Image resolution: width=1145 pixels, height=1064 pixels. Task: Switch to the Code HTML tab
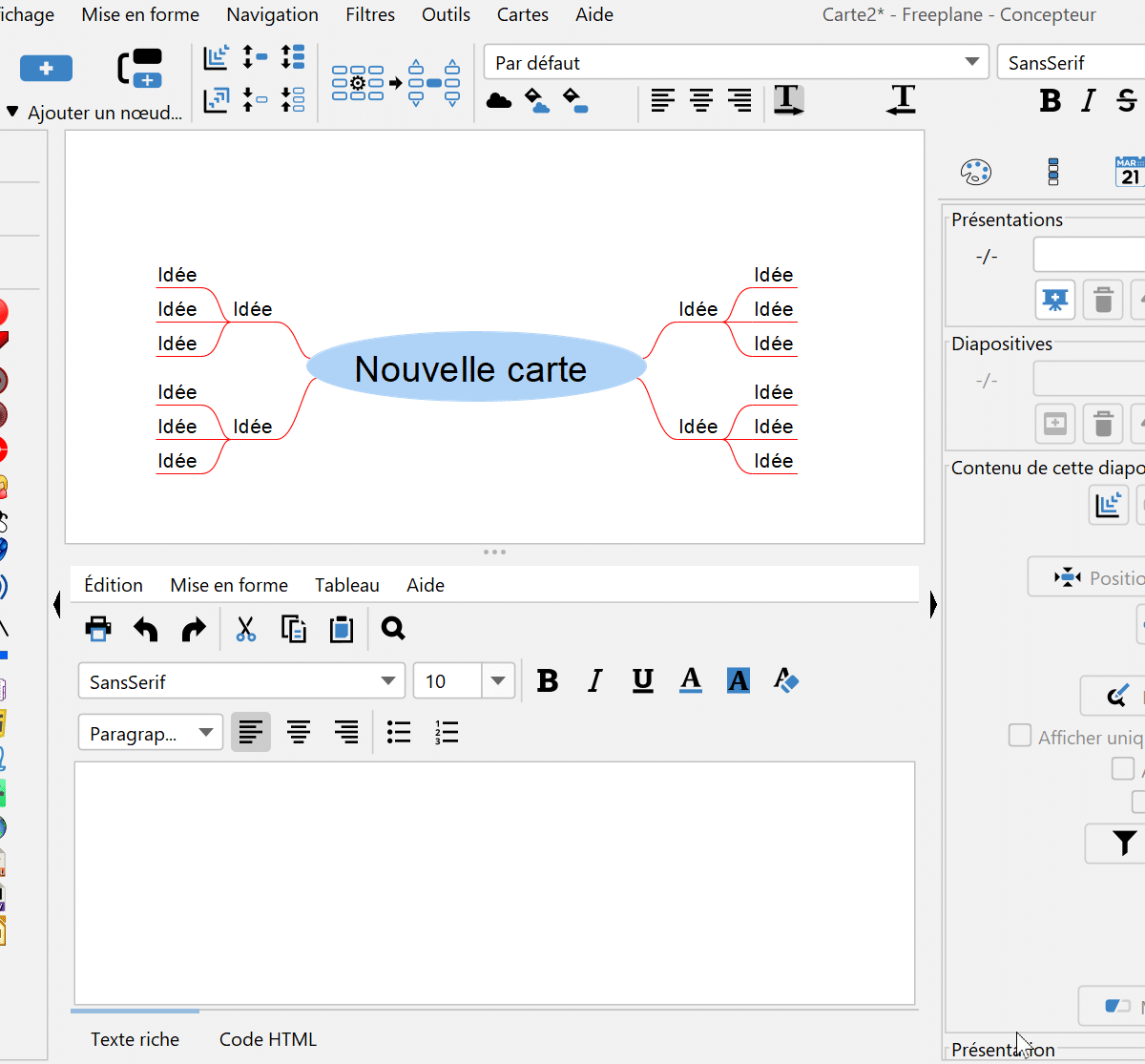coord(267,1039)
